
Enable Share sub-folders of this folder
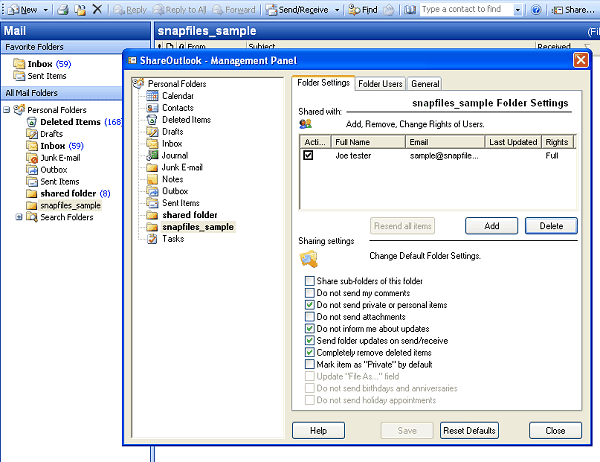point(310,281)
